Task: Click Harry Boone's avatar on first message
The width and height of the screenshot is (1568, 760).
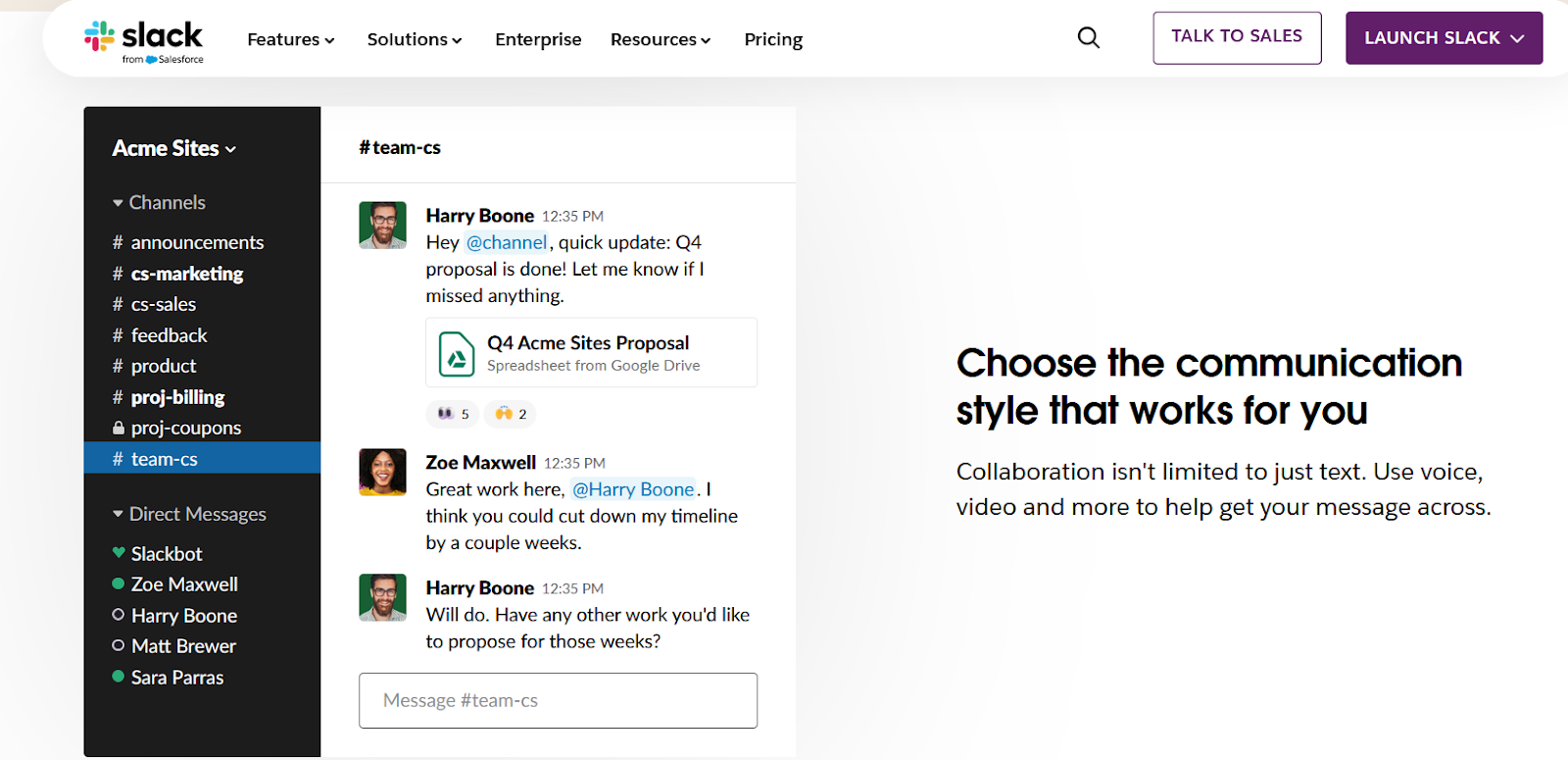Action: [x=382, y=226]
